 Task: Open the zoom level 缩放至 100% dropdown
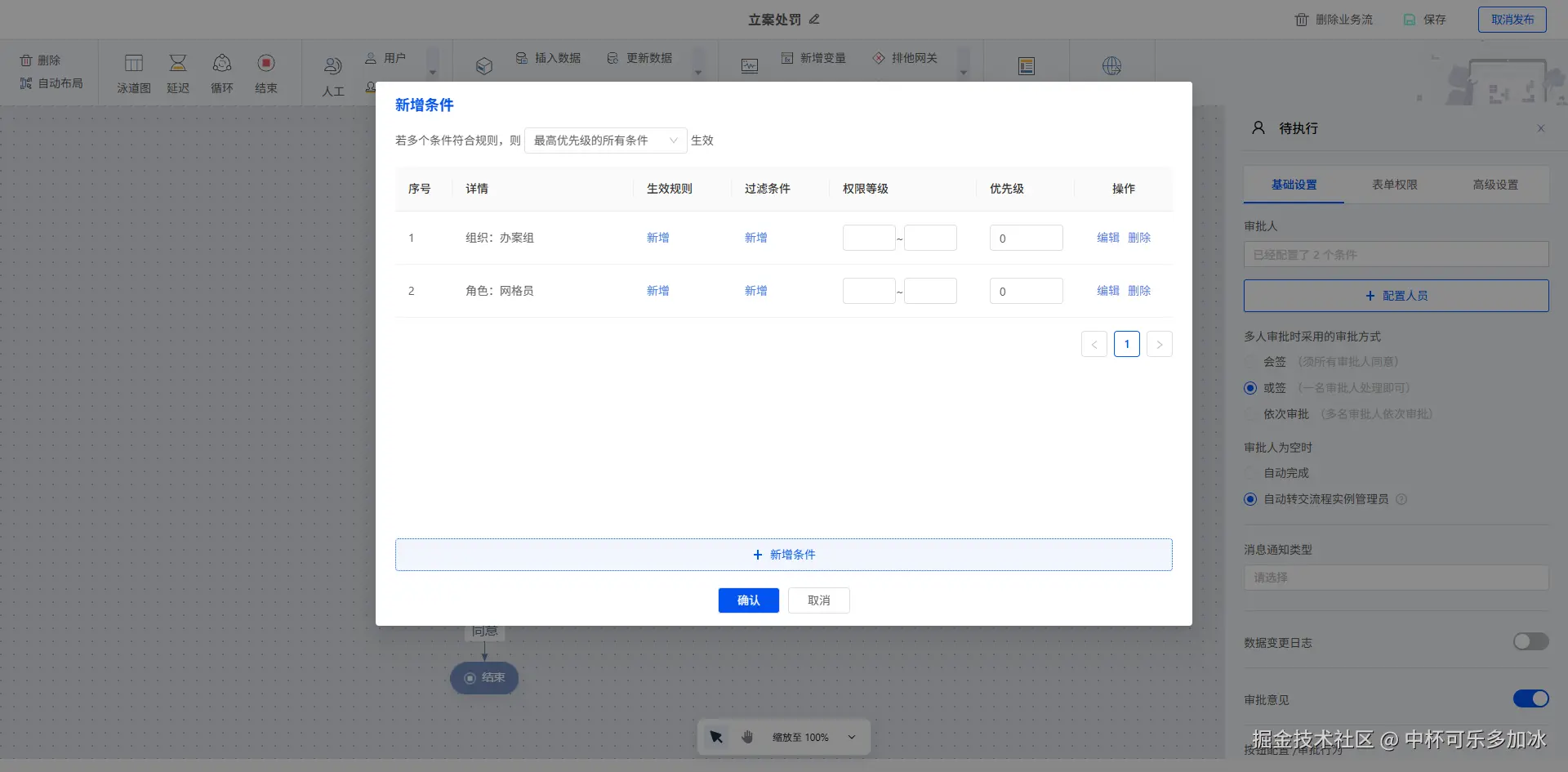(x=814, y=737)
